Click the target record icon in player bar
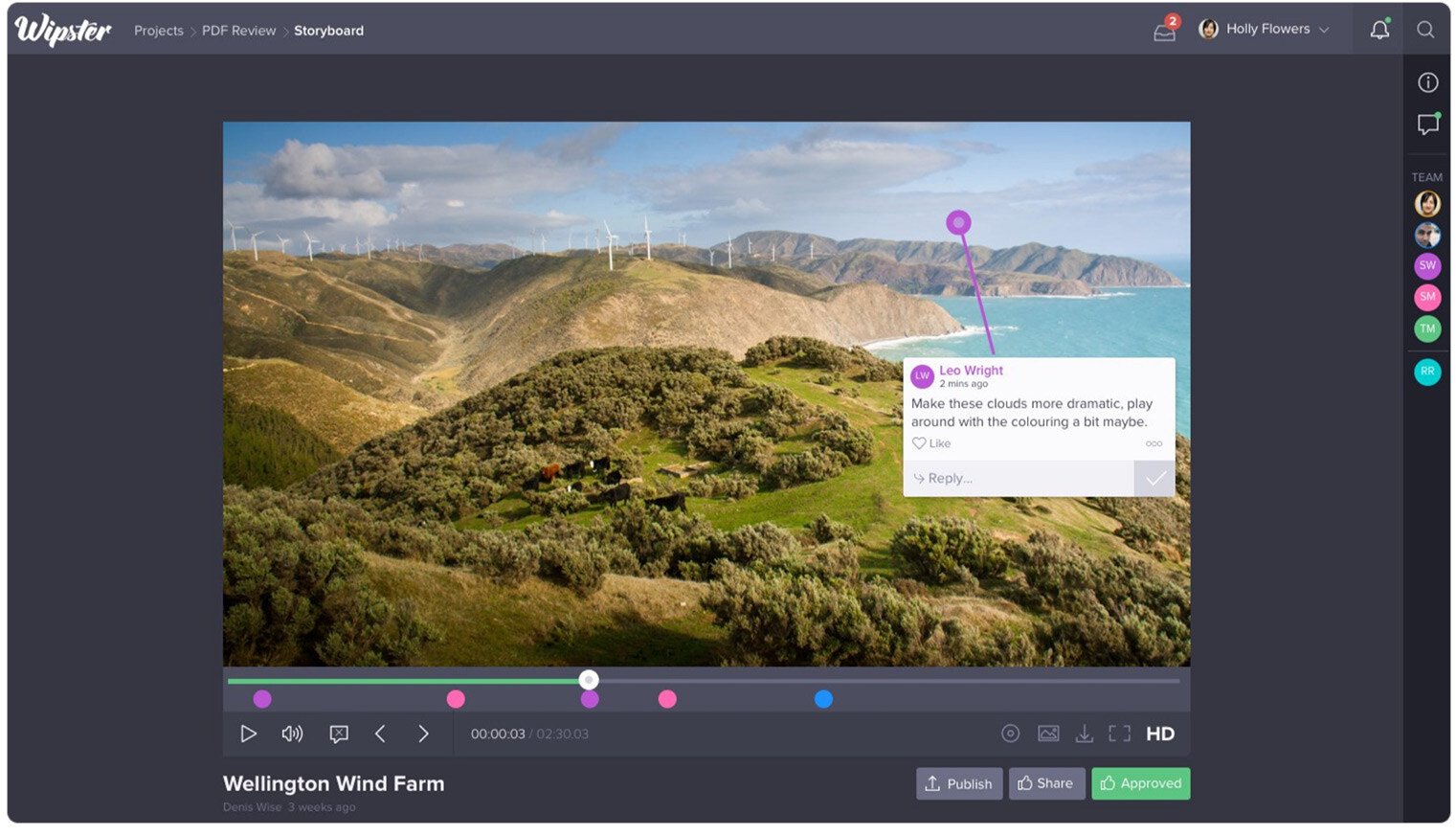Image resolution: width=1456 pixels, height=836 pixels. click(1011, 733)
